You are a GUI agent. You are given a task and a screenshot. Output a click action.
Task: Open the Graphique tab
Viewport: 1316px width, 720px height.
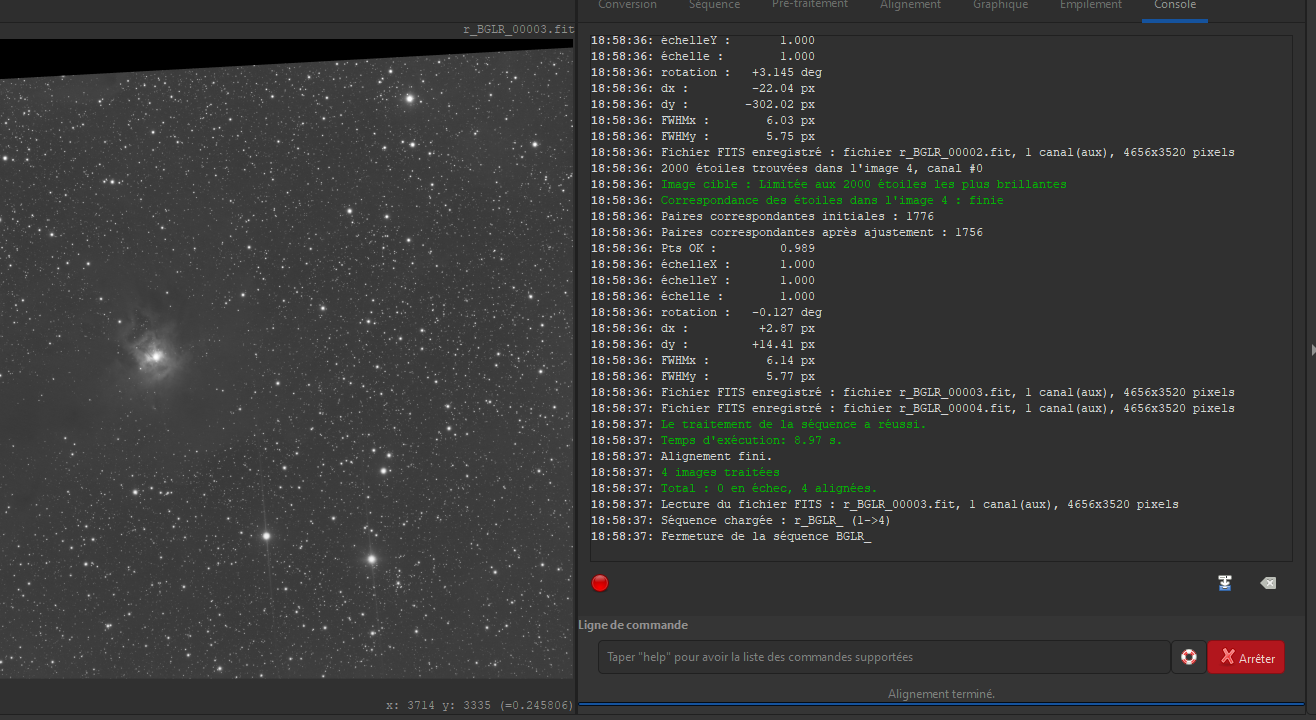(1000, 5)
